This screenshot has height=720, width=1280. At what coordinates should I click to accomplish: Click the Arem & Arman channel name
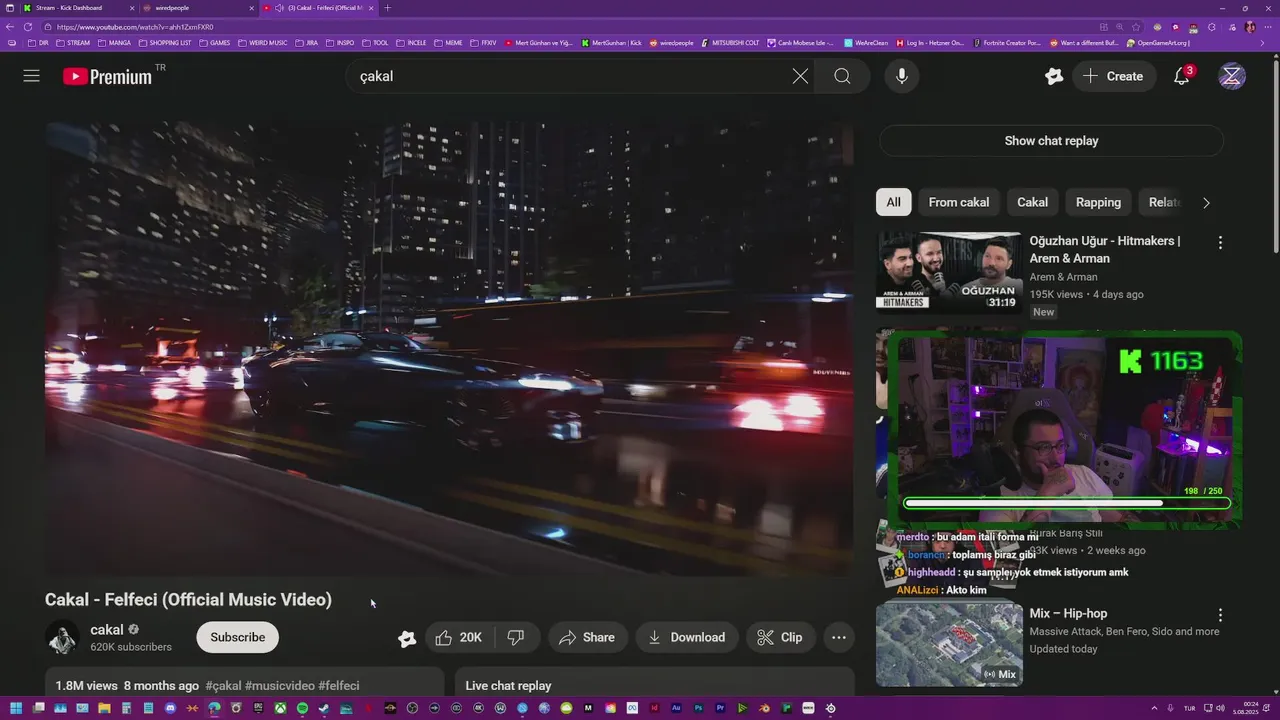(x=1063, y=277)
